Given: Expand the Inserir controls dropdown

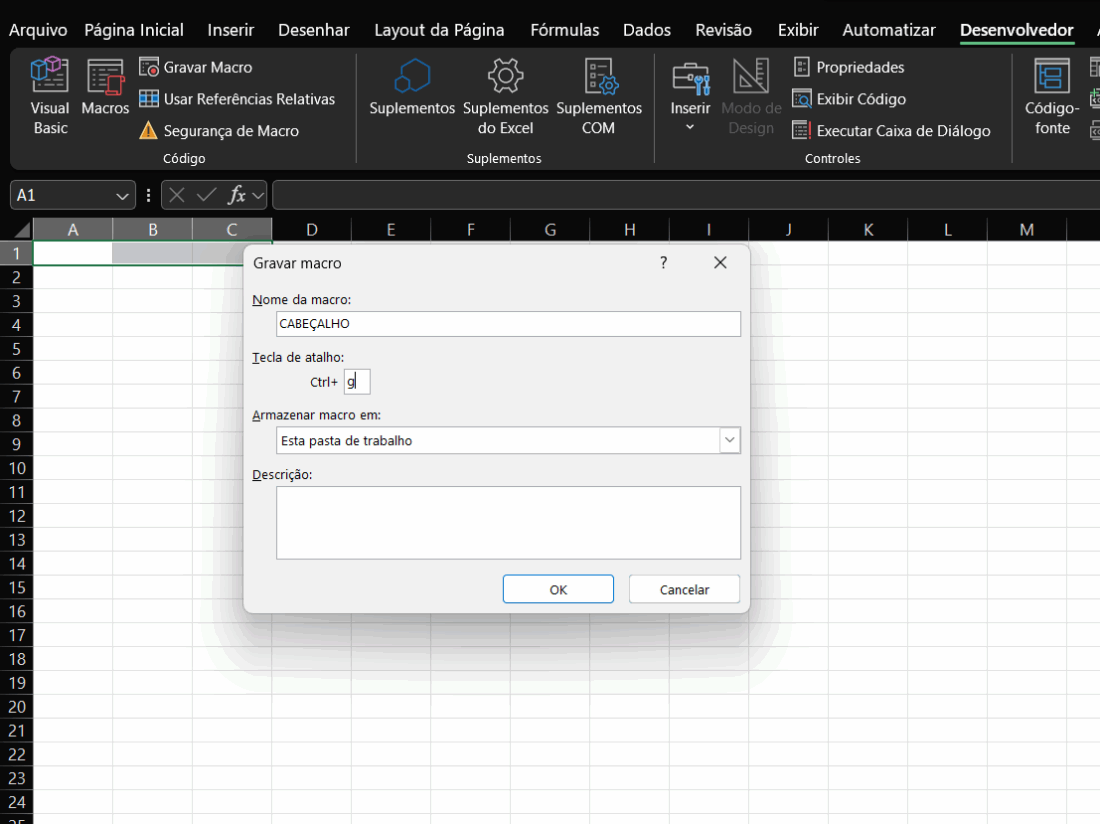Looking at the screenshot, I should coord(690,127).
